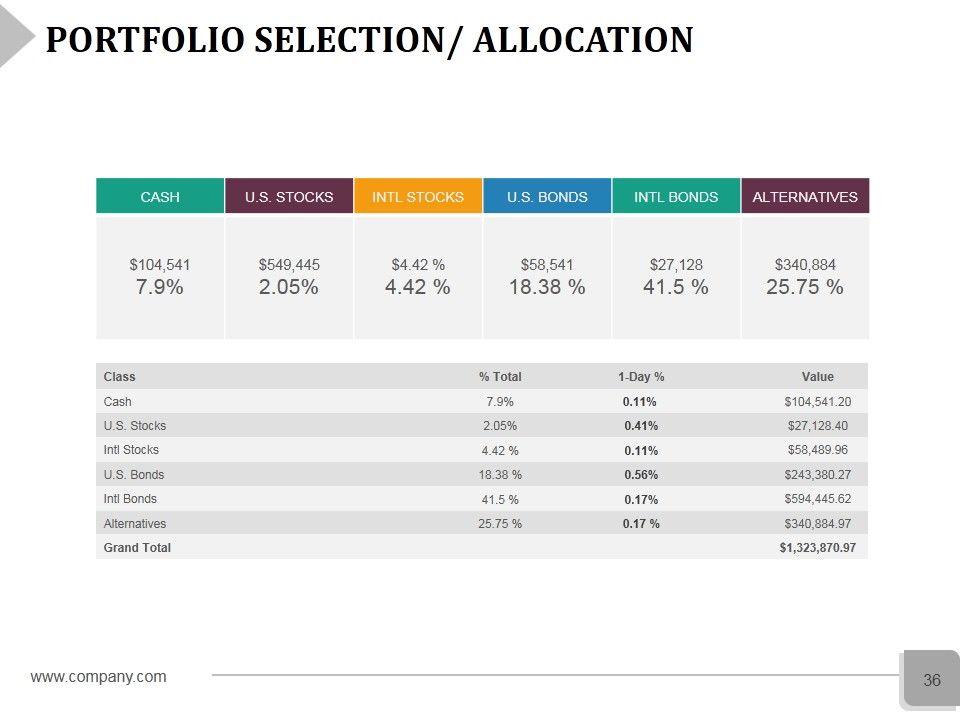The height and width of the screenshot is (720, 960).
Task: Click the green CASH header tile
Action: [x=160, y=196]
